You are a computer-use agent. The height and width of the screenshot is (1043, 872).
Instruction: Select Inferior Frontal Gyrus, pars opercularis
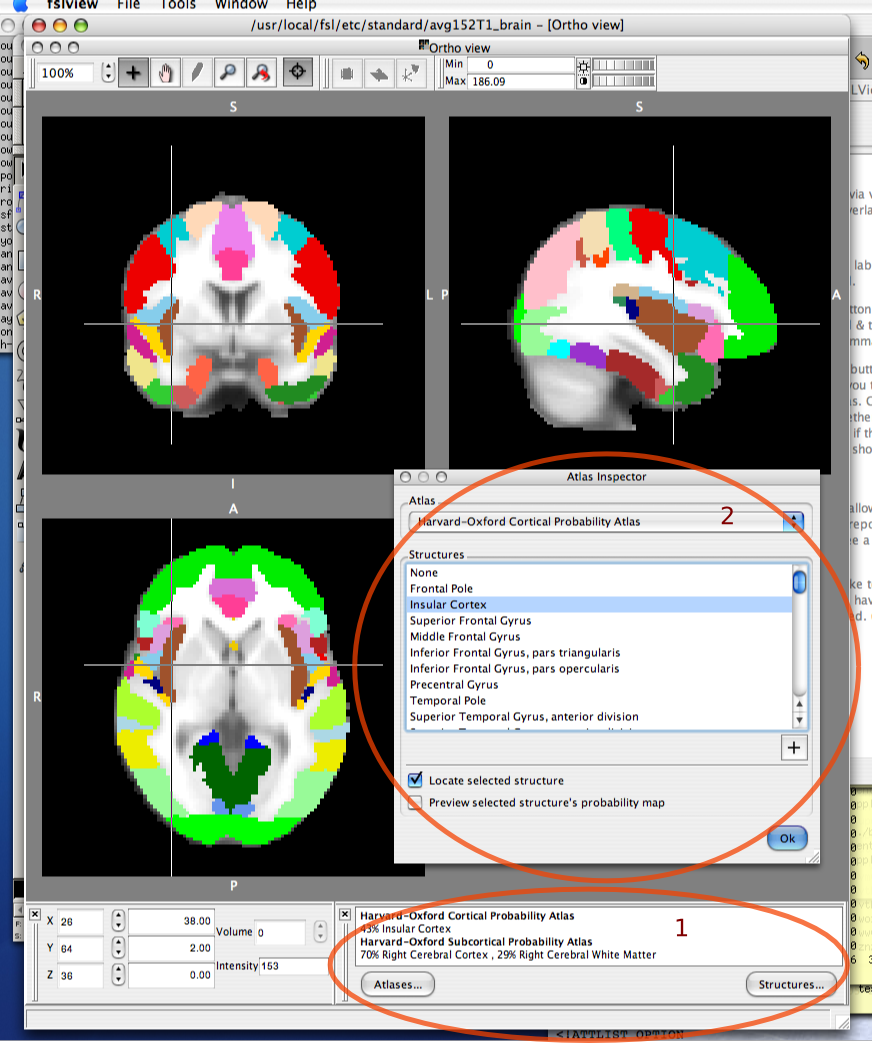click(599, 669)
